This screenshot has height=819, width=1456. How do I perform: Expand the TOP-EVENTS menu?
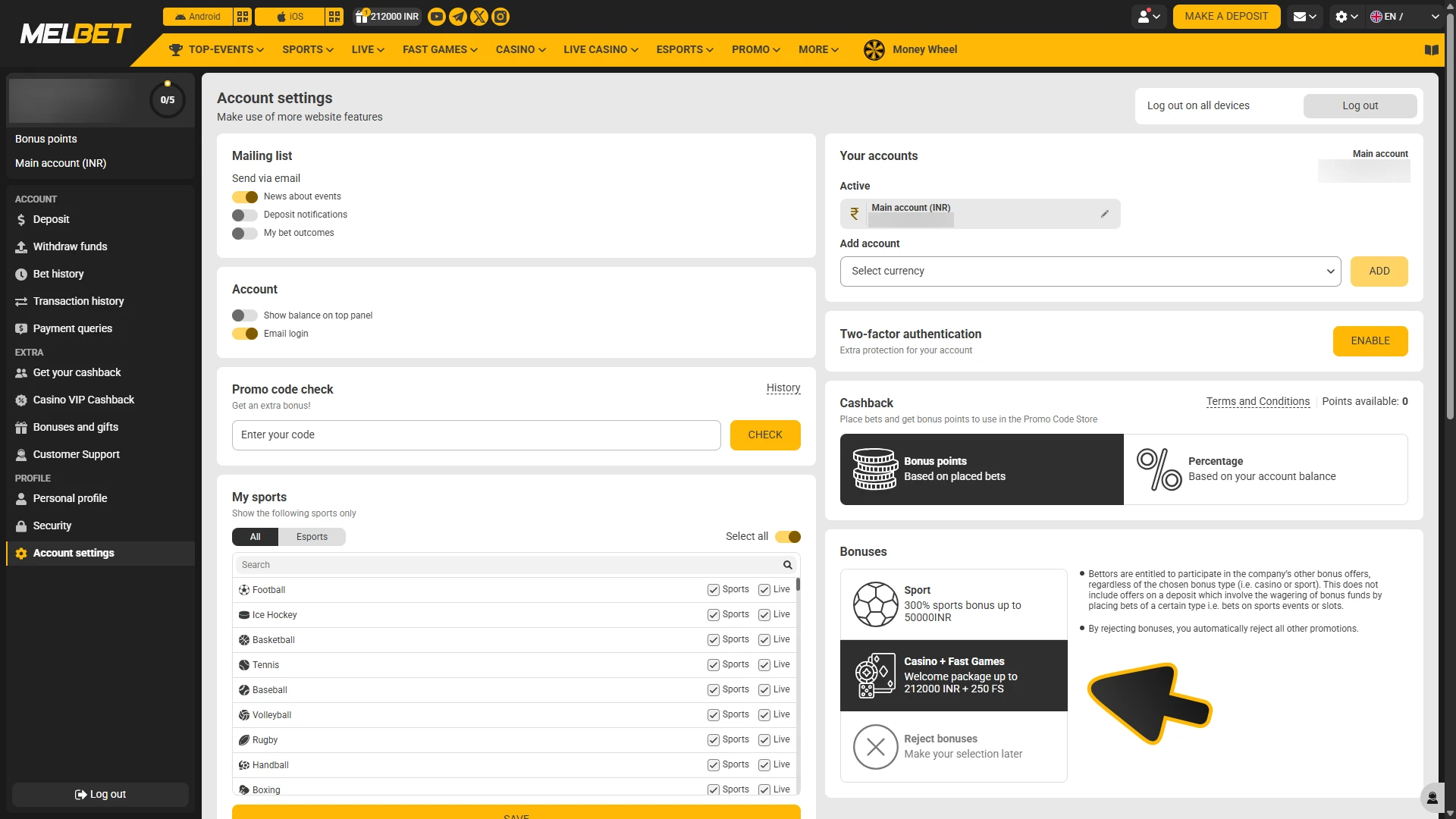[216, 50]
